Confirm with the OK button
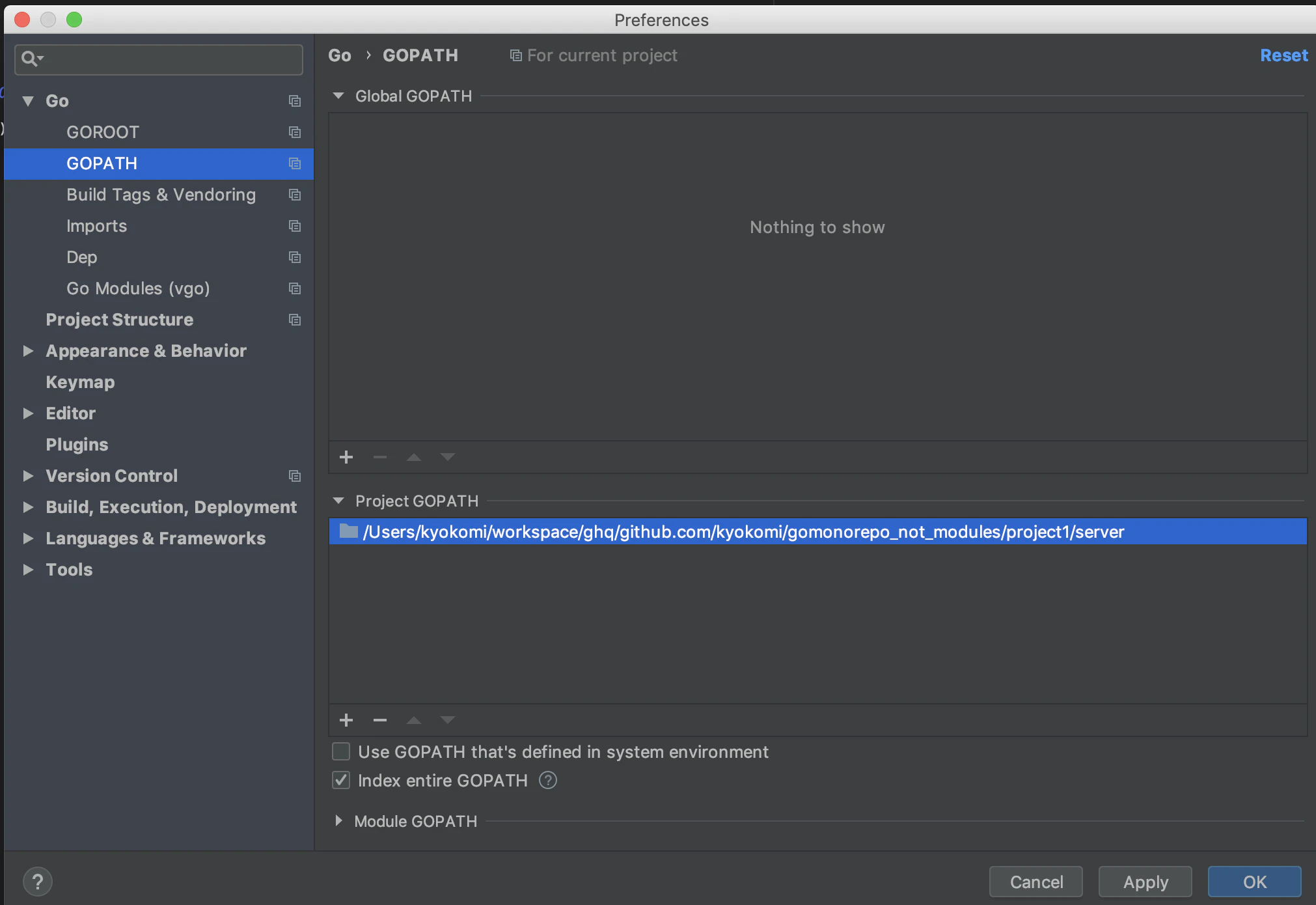The width and height of the screenshot is (1316, 905). (x=1255, y=882)
